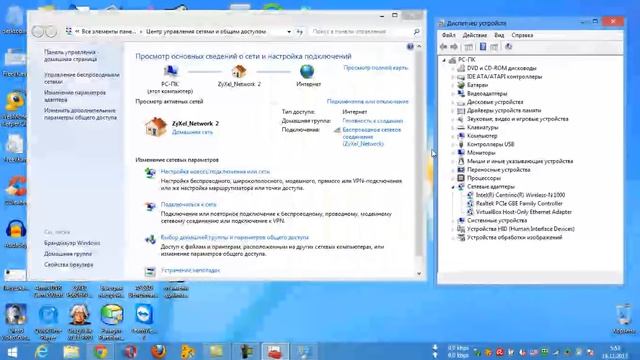This screenshot has width=640, height=360.
Task: Open Google Chrome from the taskbar
Action: [x=100, y=352]
